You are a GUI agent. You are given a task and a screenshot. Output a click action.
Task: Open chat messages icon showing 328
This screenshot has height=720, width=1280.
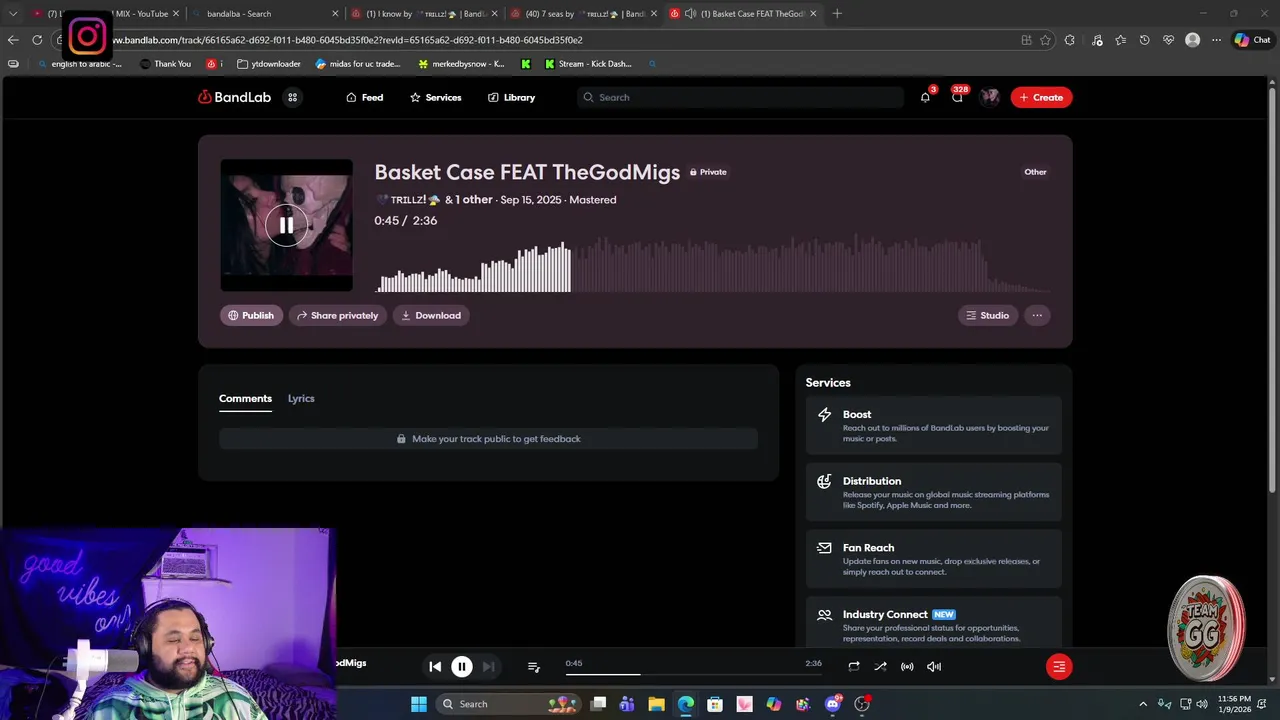957,97
